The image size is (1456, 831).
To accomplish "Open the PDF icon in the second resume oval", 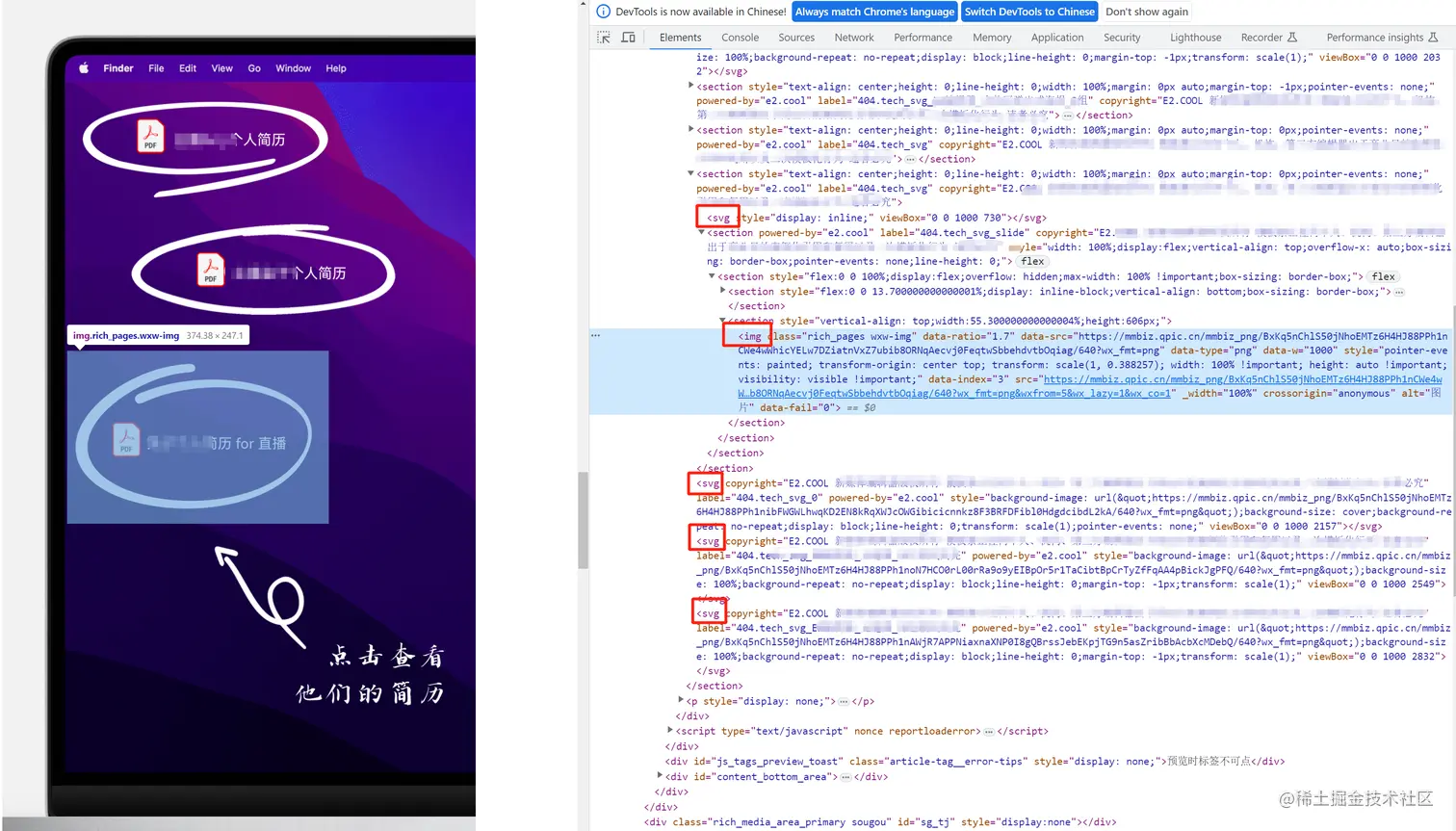I will coord(210,270).
